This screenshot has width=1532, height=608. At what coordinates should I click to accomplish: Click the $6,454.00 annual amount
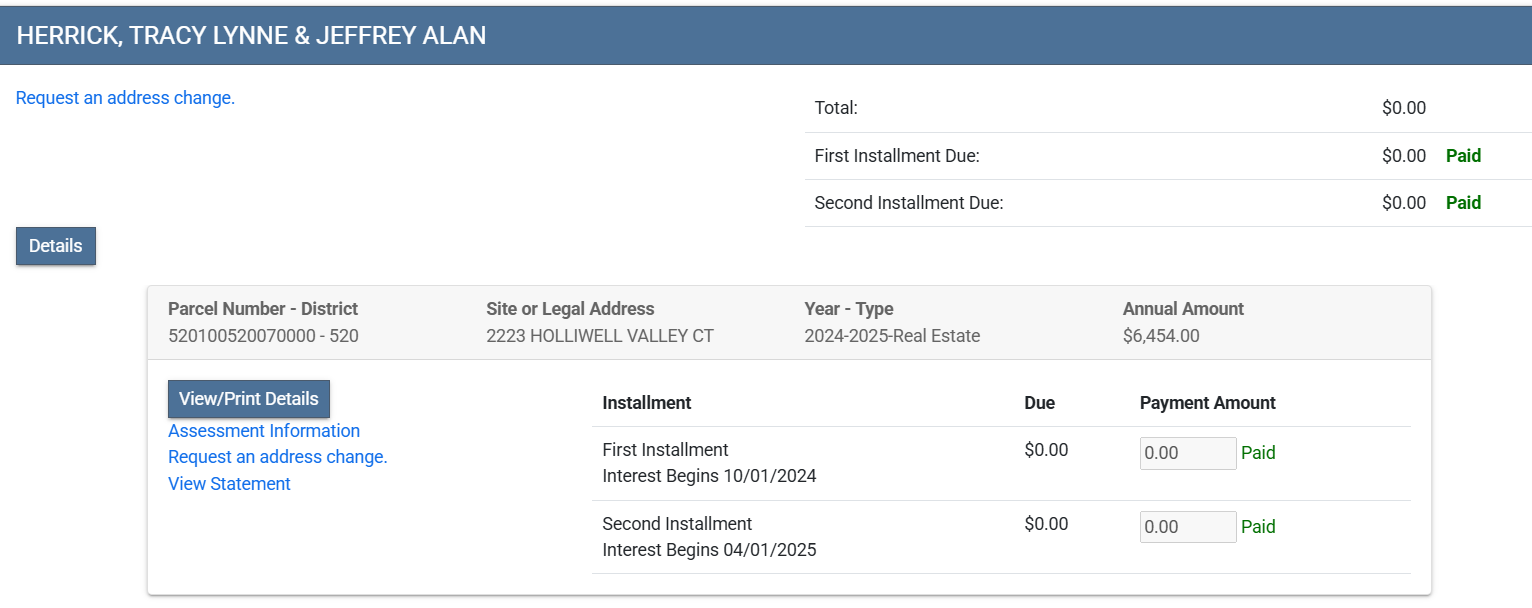[x=1161, y=336]
